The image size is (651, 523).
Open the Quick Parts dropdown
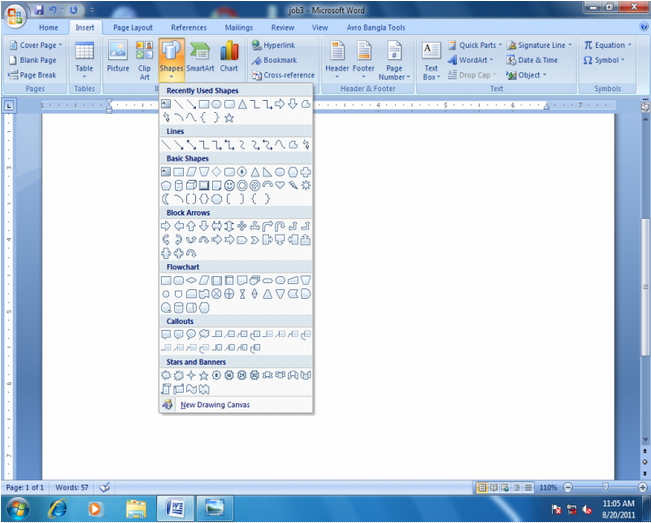[x=476, y=45]
